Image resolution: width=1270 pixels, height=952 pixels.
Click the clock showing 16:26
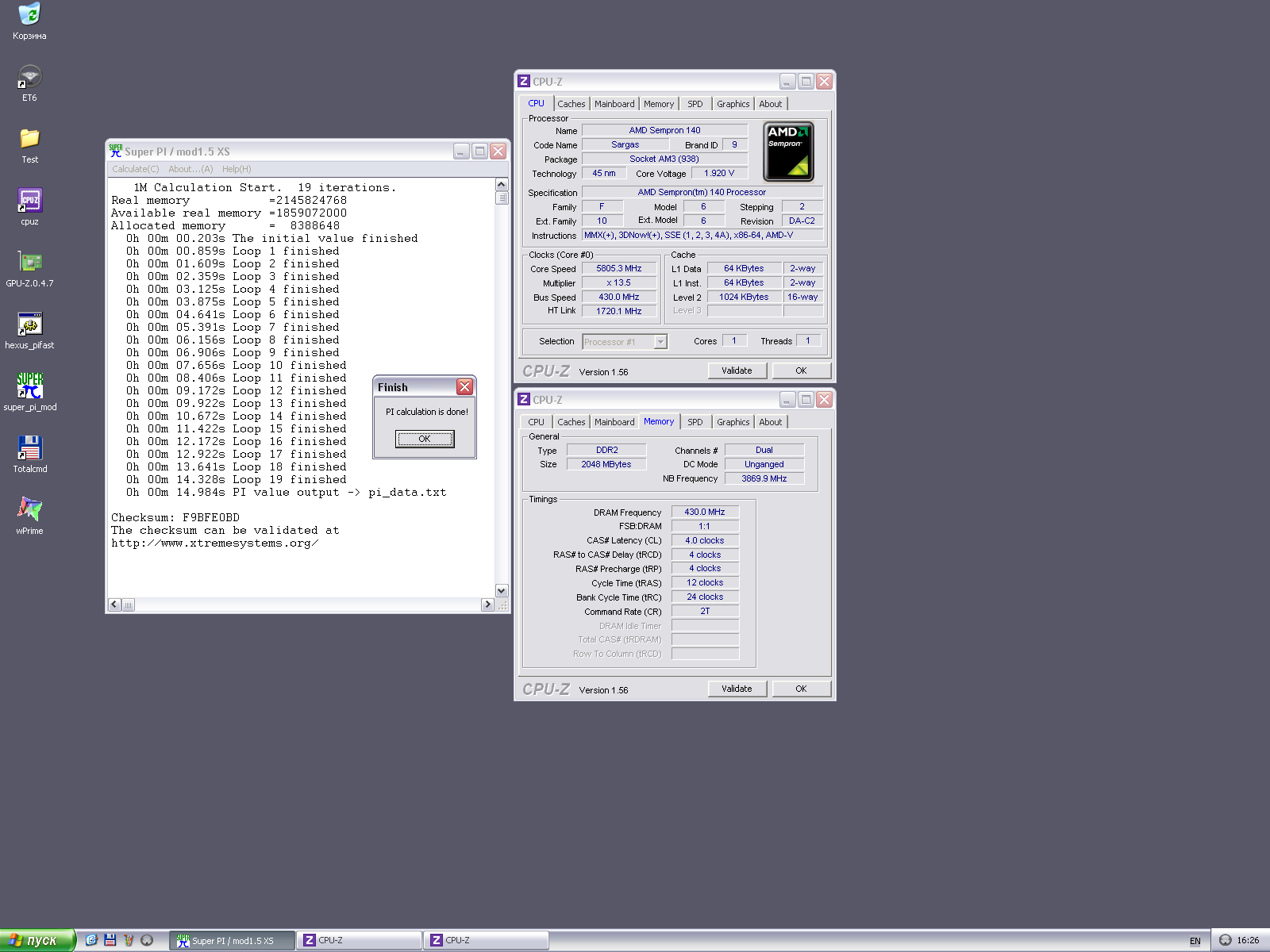pos(1248,940)
